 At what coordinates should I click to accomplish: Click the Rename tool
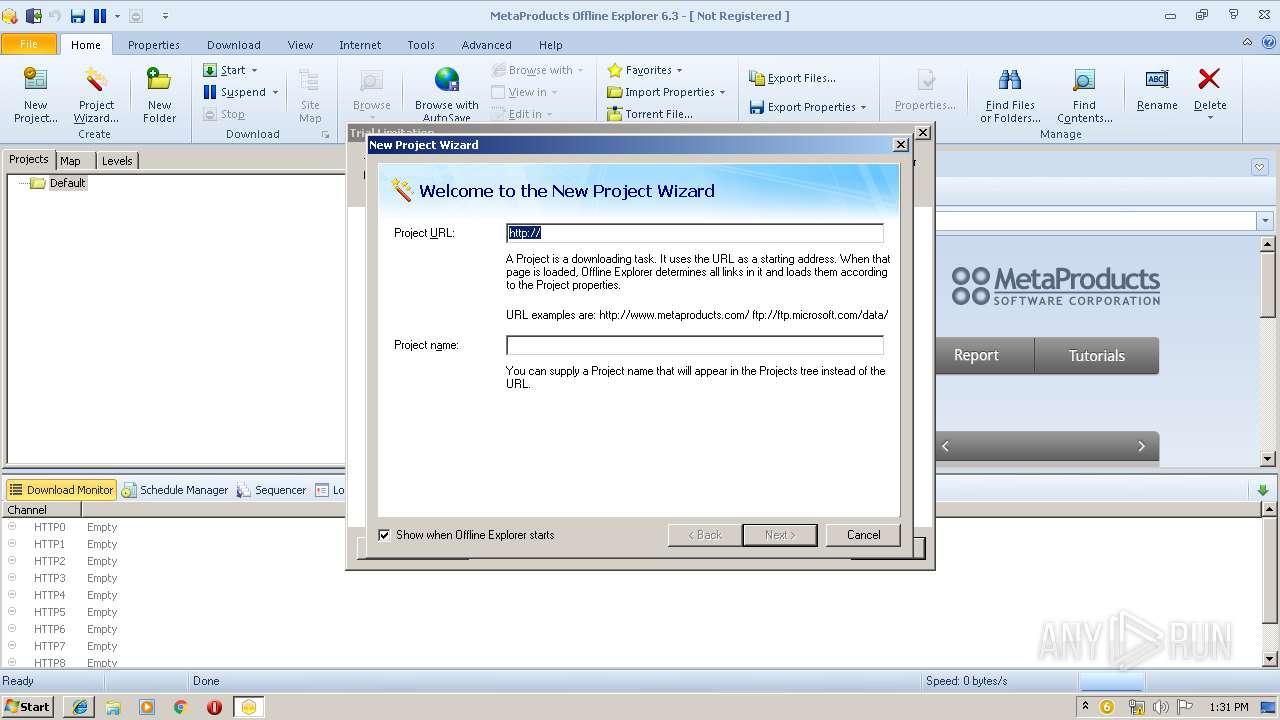coord(1157,90)
